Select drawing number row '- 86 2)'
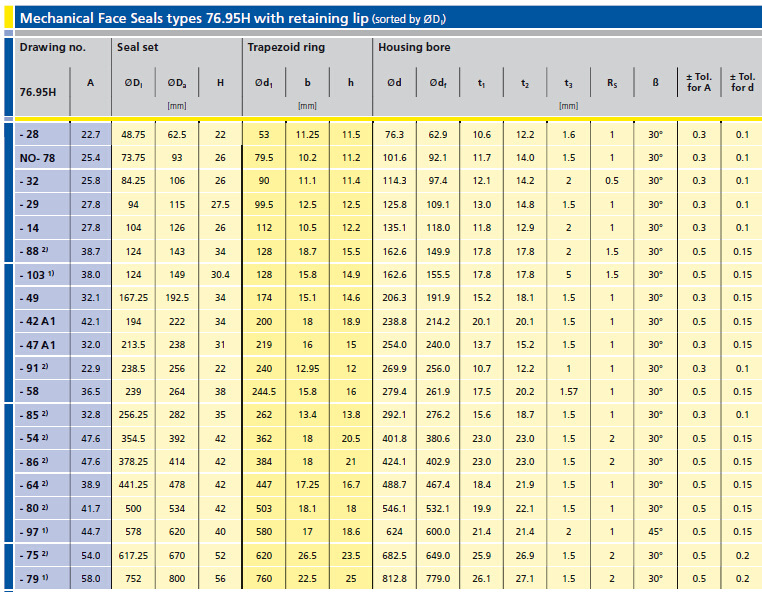Image resolution: width=762 pixels, height=592 pixels. pyautogui.click(x=34, y=462)
